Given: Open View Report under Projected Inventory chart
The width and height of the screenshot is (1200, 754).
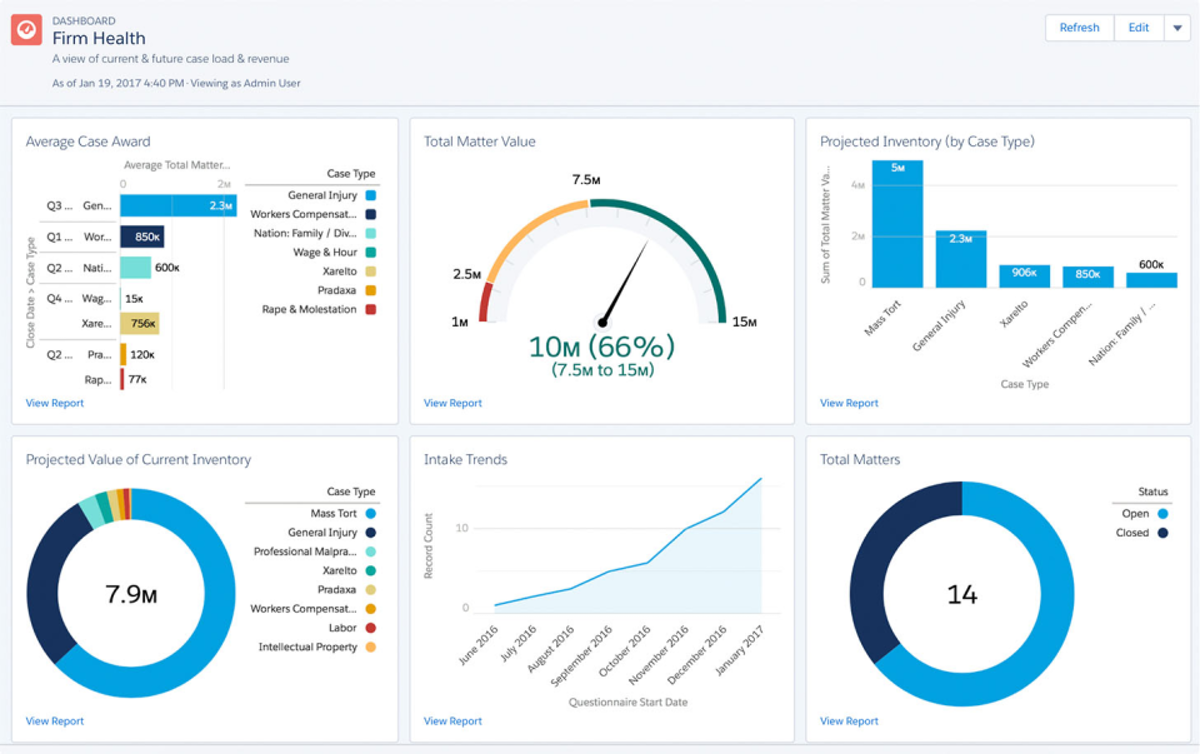Looking at the screenshot, I should coord(849,403).
